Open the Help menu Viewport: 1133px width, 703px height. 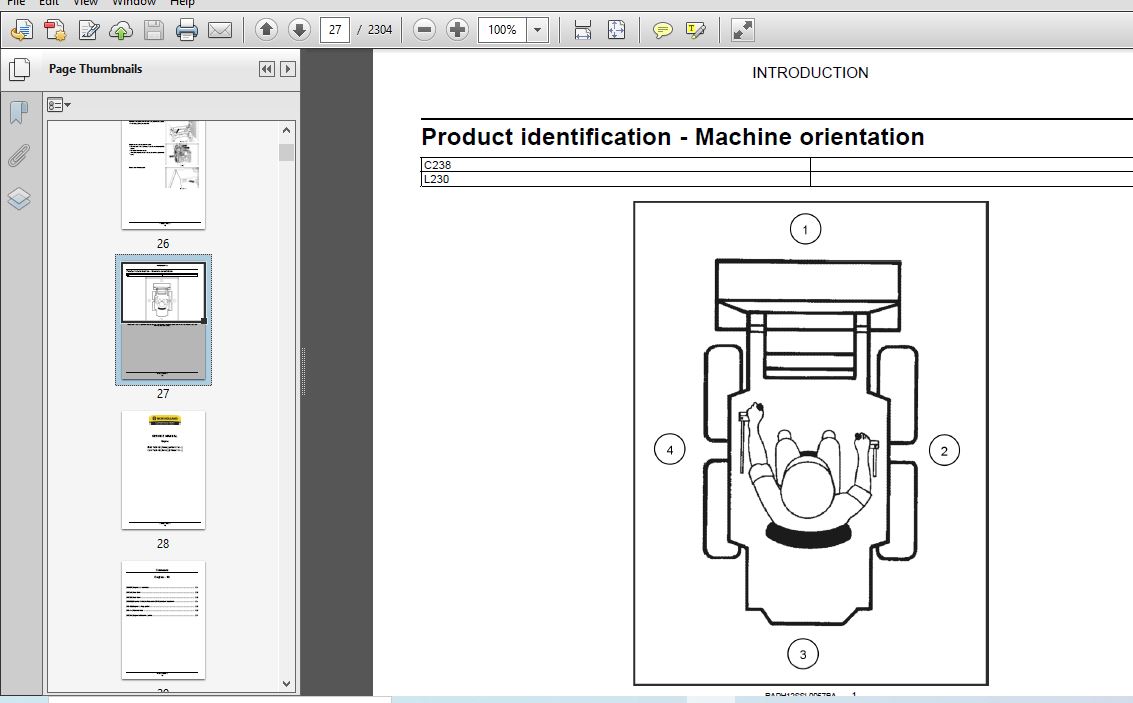[x=182, y=3]
